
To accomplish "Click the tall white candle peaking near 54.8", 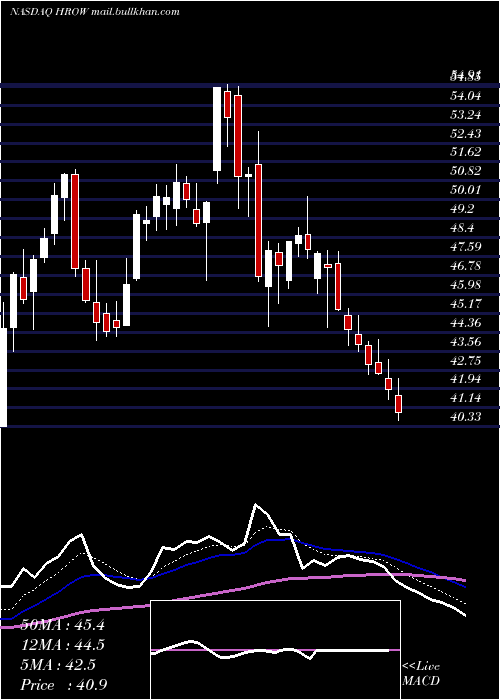I will click(x=217, y=129).
